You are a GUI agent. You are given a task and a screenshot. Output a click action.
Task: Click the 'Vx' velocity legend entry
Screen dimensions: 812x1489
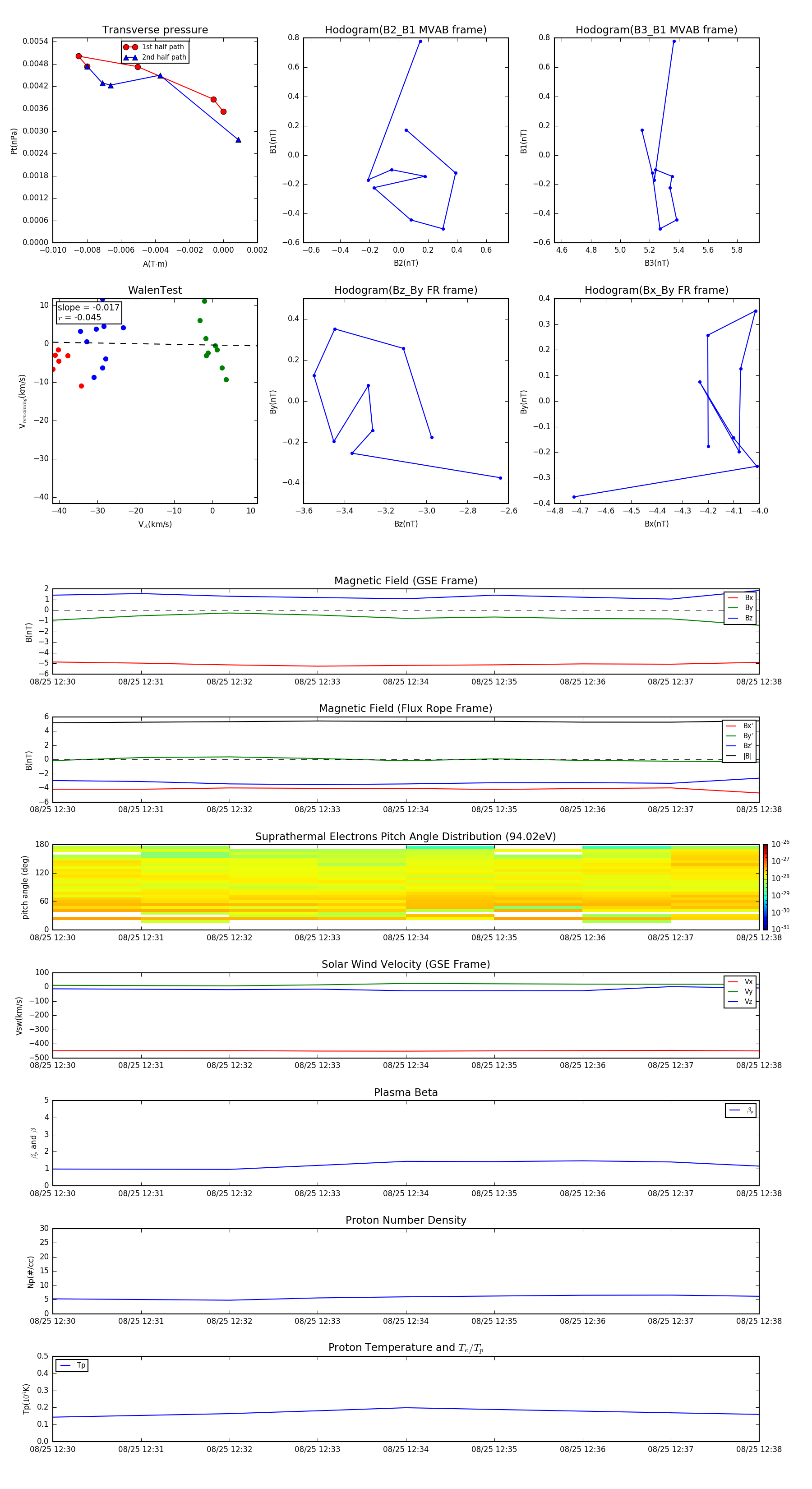pos(740,981)
